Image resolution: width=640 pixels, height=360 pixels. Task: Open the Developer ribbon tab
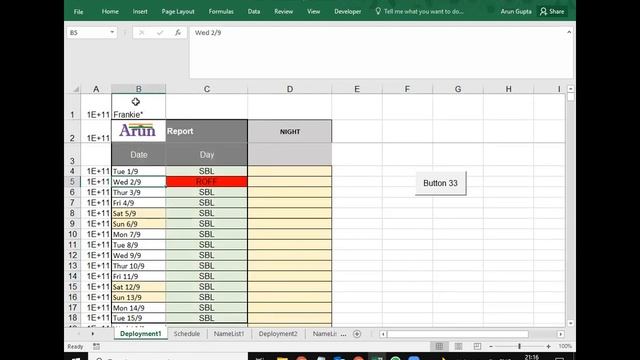(x=348, y=11)
